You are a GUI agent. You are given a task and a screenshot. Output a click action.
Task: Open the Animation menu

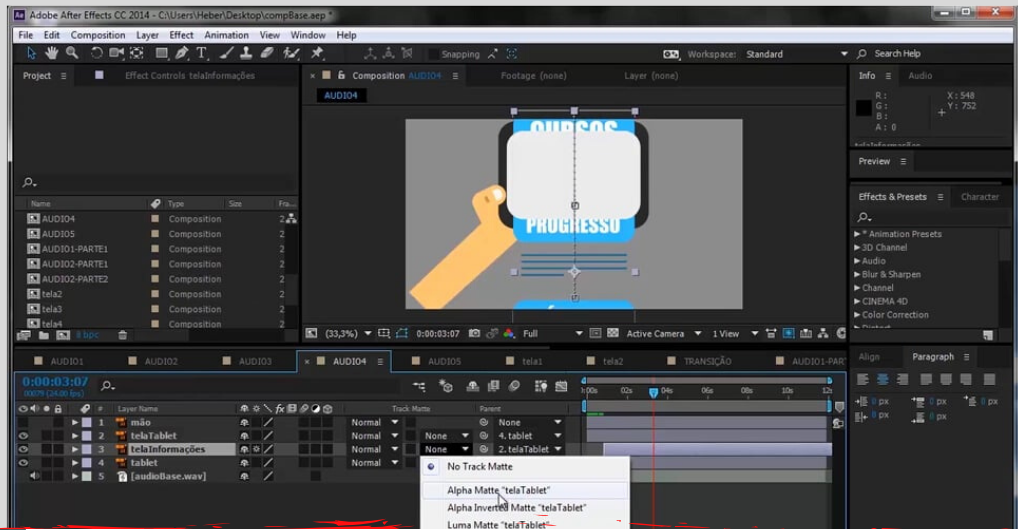227,35
